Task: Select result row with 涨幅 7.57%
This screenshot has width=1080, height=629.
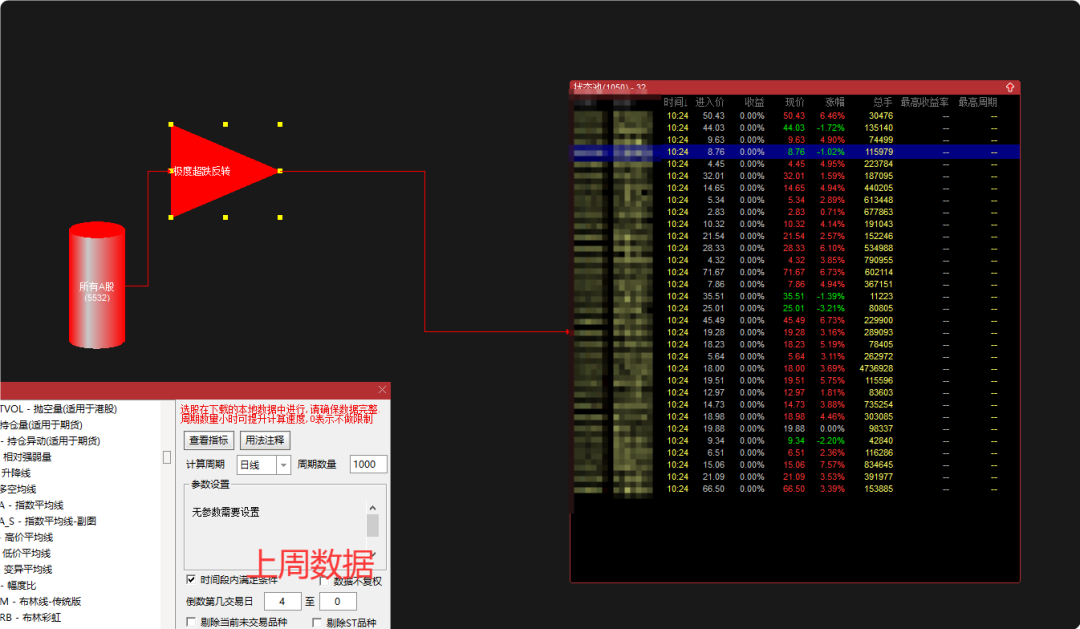Action: coord(796,465)
